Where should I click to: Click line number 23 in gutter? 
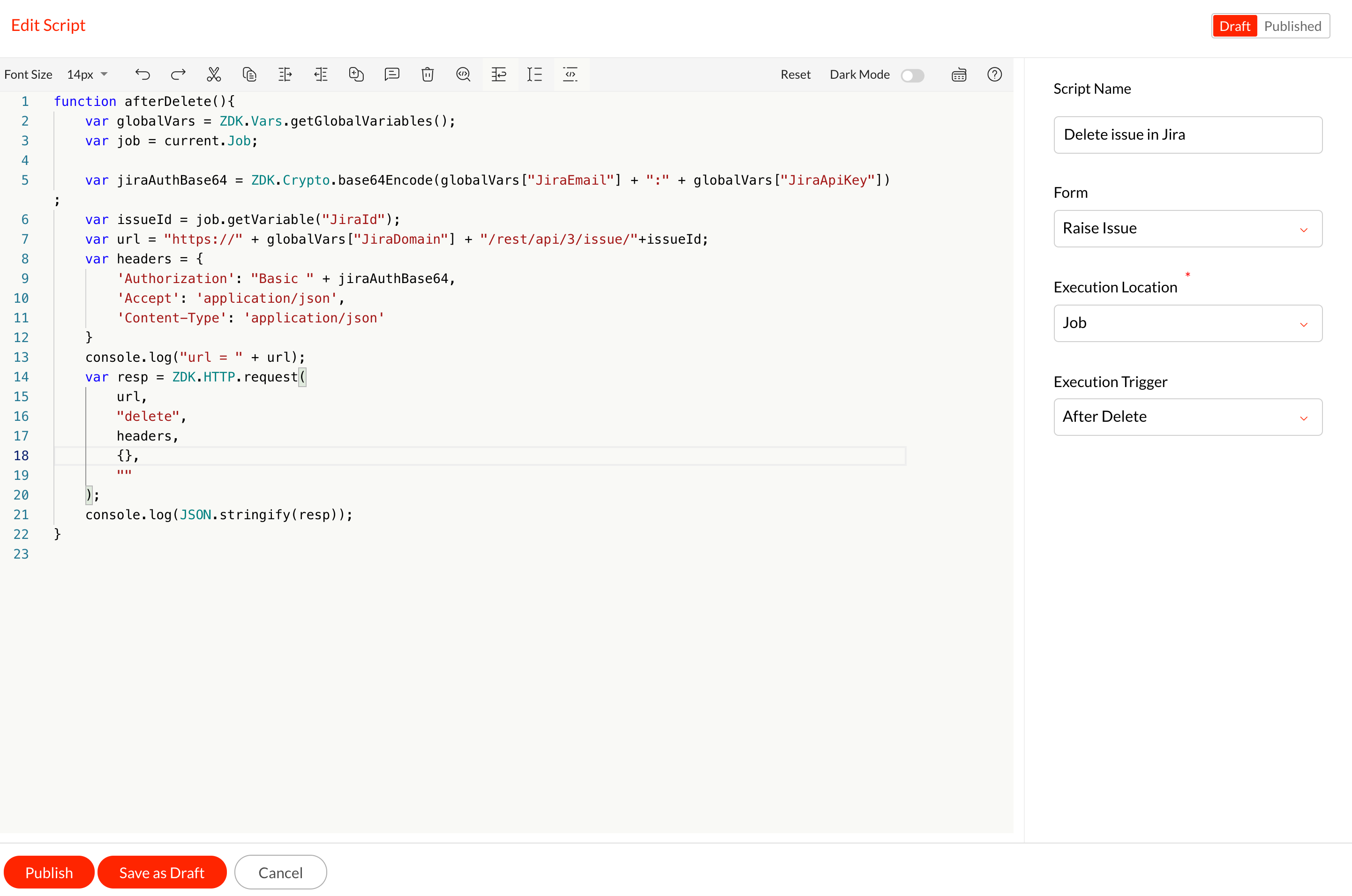coord(21,554)
